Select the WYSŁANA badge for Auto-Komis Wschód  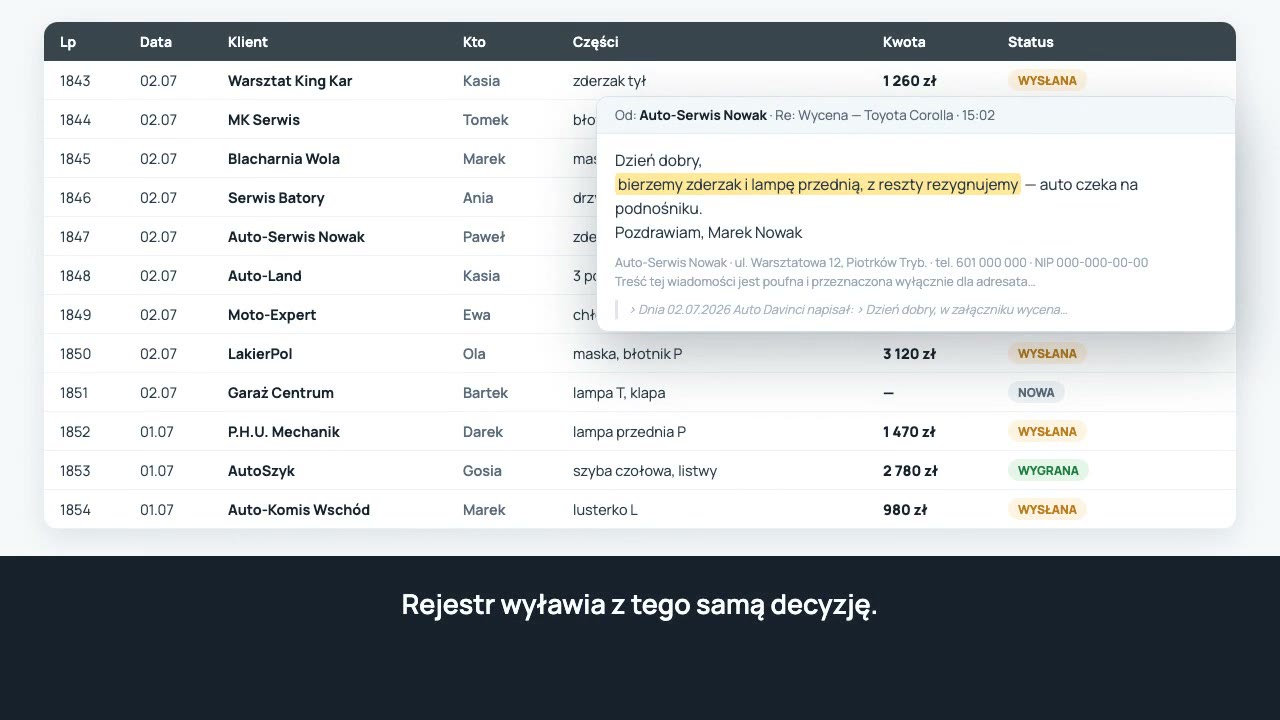[1047, 510]
